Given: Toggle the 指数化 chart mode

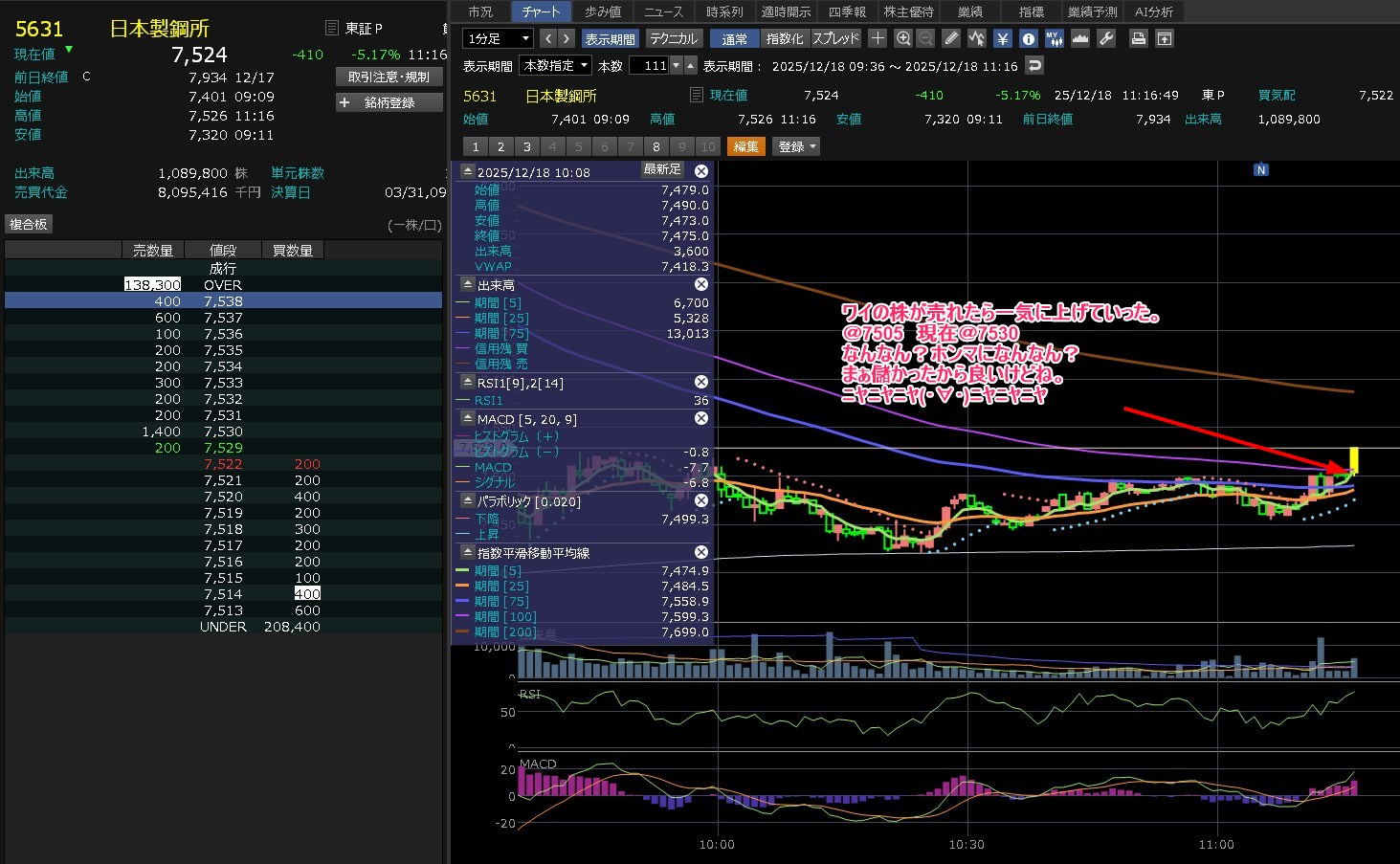Looking at the screenshot, I should point(785,38).
